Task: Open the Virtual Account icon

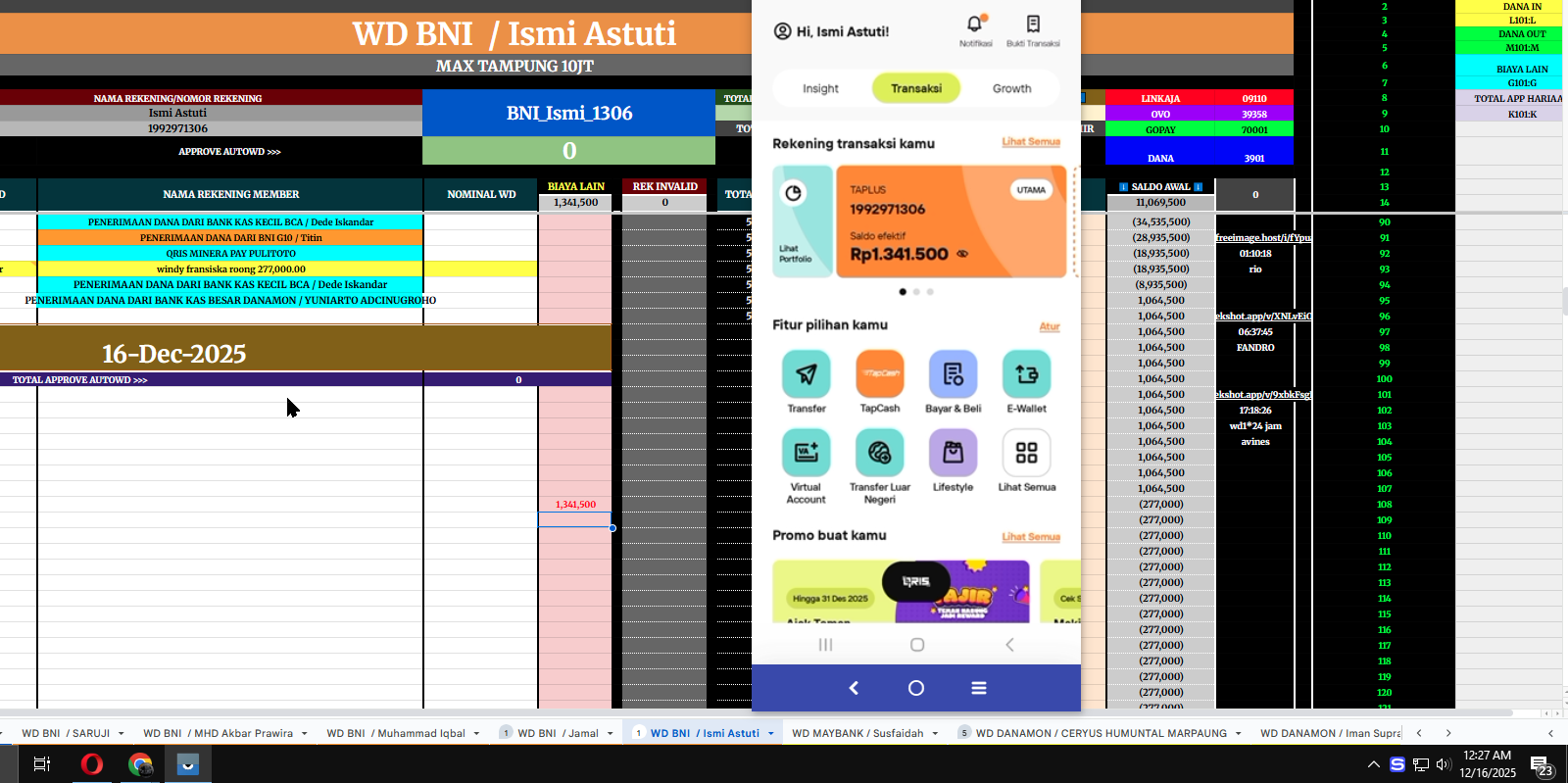Action: 807,452
